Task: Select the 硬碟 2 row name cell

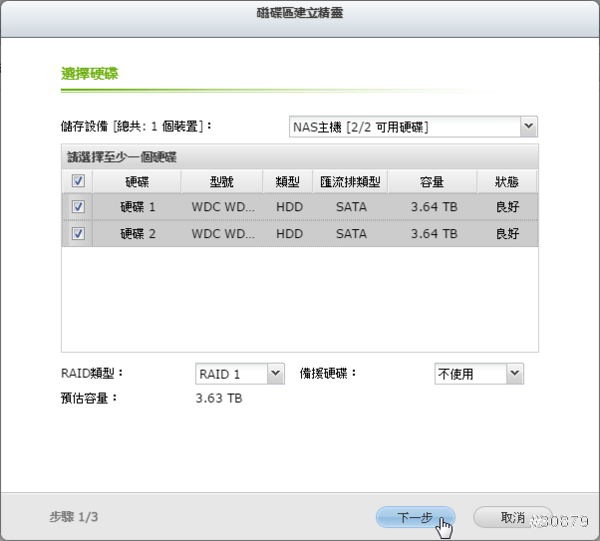Action: (x=137, y=234)
